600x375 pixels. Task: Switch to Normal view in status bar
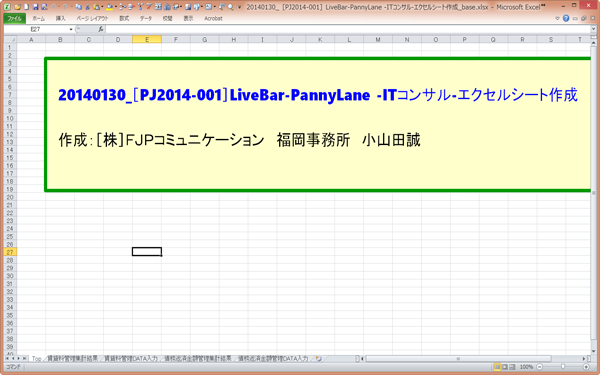tap(497, 367)
